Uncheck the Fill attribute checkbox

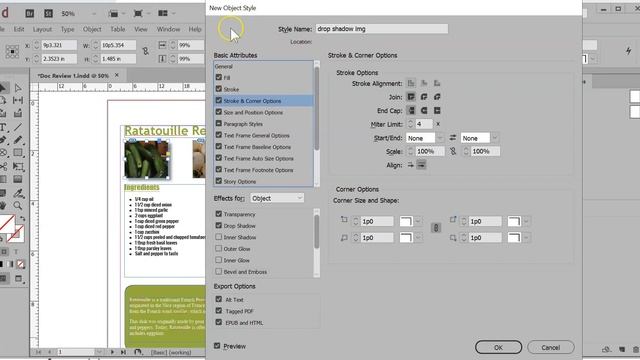click(x=219, y=77)
